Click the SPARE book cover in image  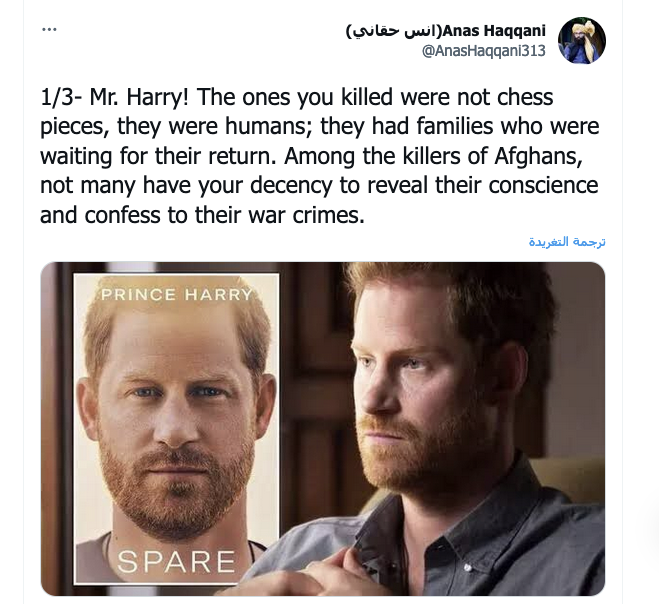[177, 429]
